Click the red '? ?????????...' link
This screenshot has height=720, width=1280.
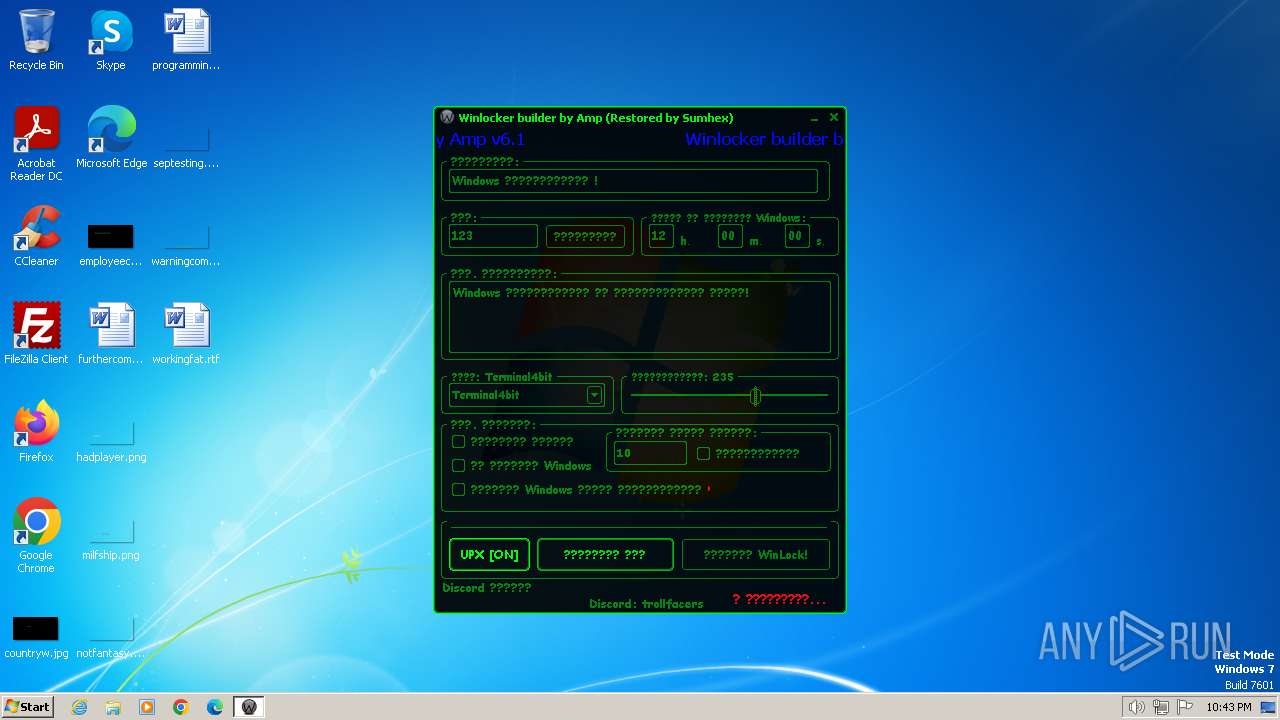click(779, 599)
